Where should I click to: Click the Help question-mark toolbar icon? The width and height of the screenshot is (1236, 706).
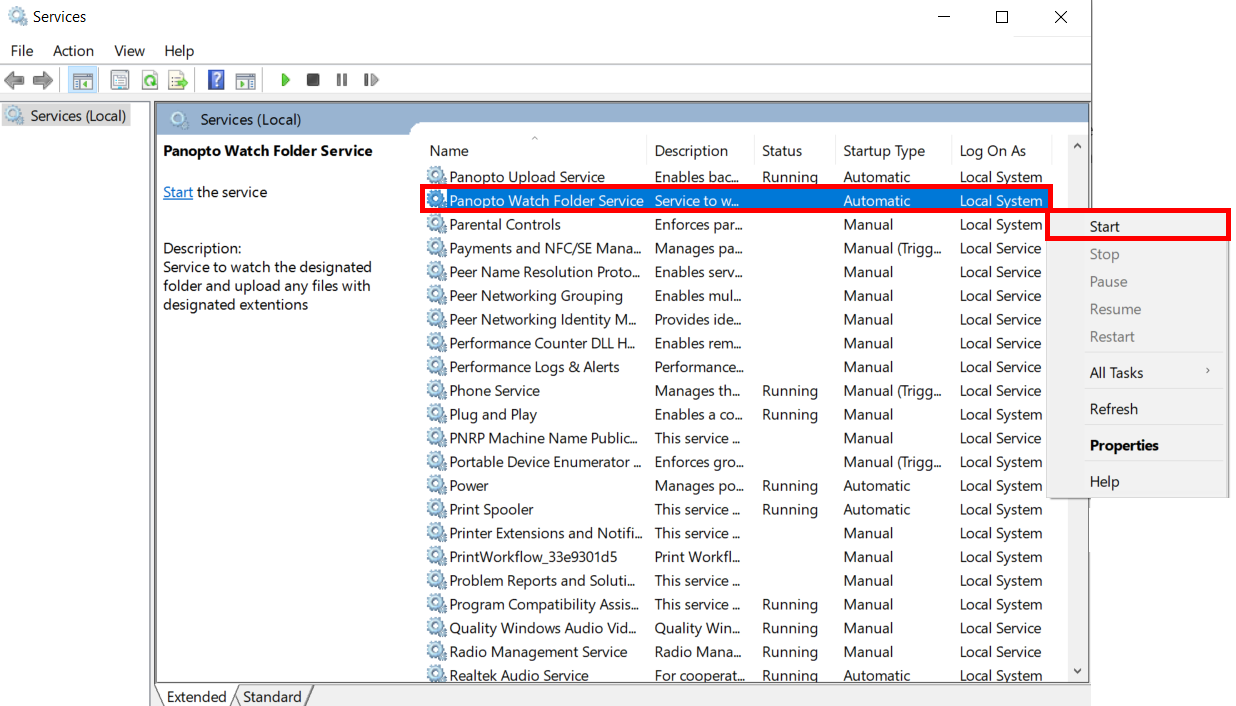pyautogui.click(x=216, y=80)
